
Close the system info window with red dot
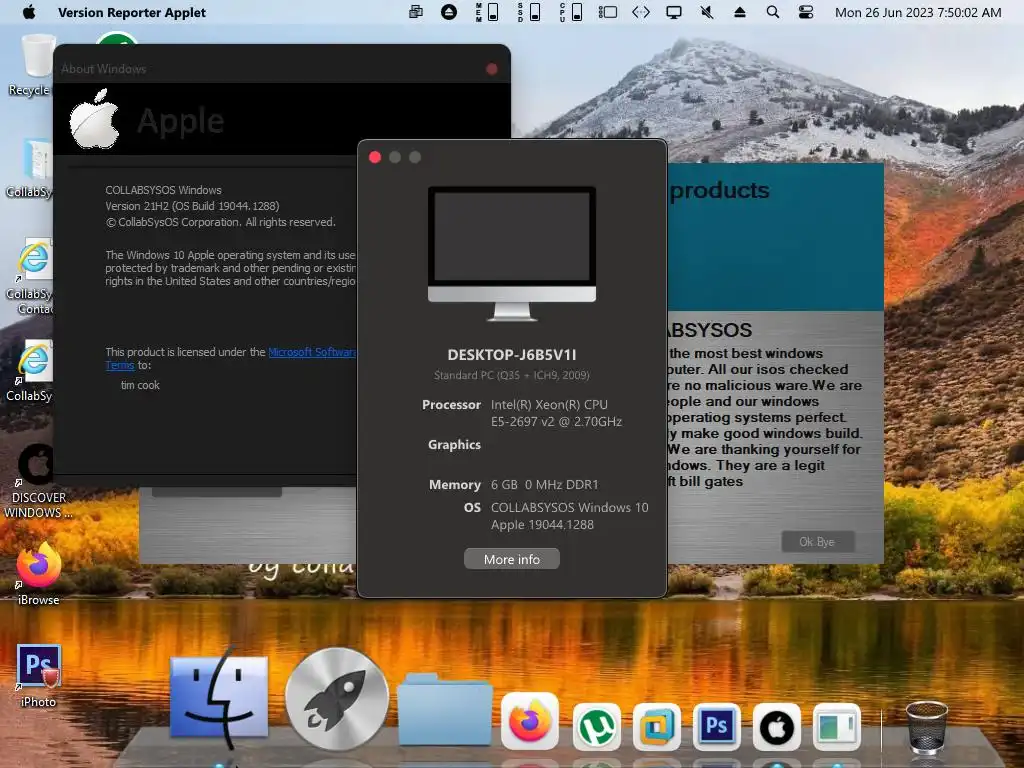coord(375,157)
